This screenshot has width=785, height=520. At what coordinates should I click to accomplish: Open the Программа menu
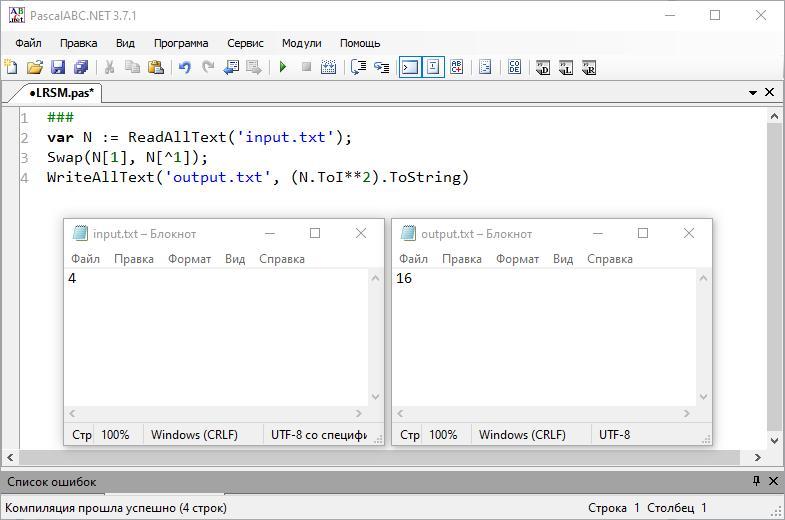coord(181,43)
